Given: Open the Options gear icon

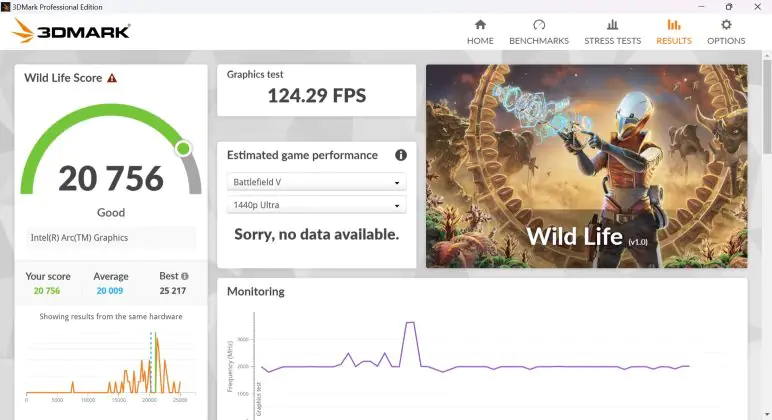Looking at the screenshot, I should [726, 25].
